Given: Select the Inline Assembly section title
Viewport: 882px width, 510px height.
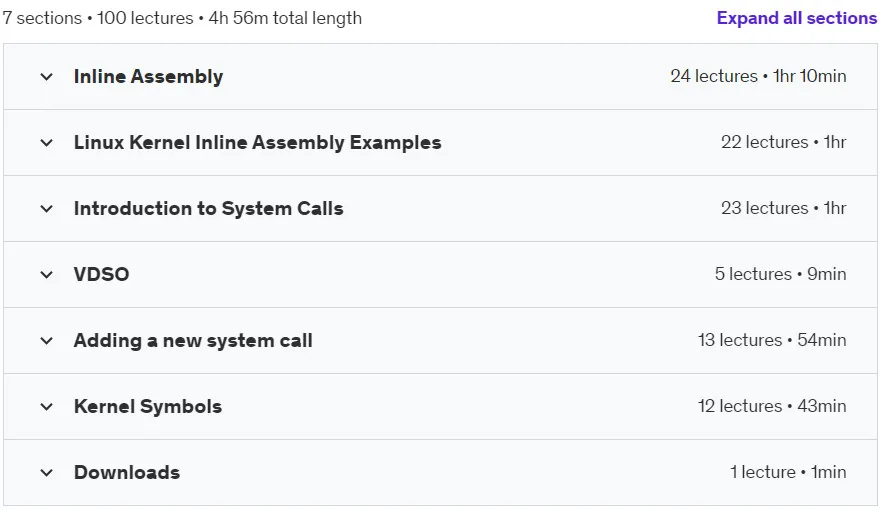Looking at the screenshot, I should pos(148,76).
